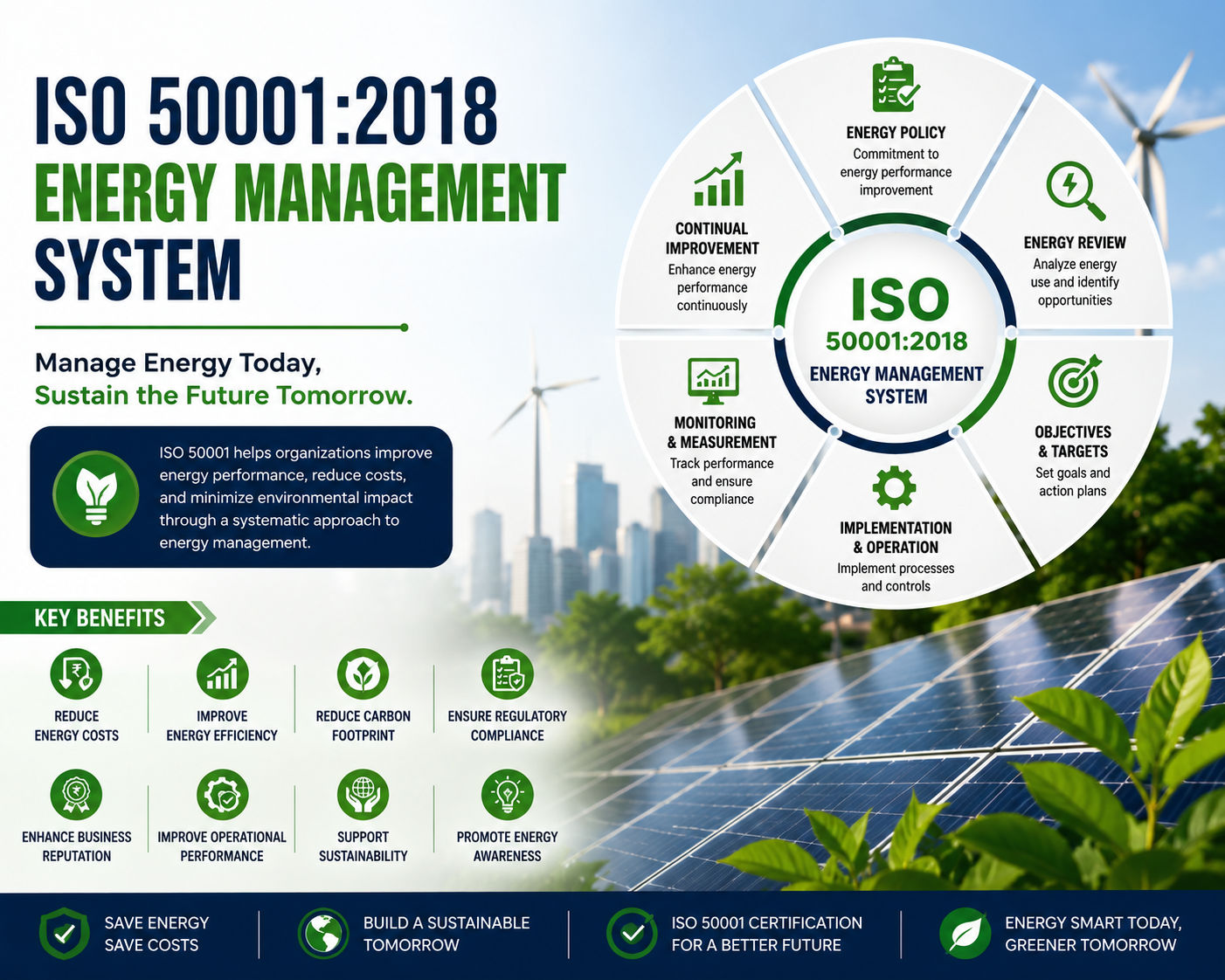Click the Key Benefits chevron arrow

pos(204,618)
